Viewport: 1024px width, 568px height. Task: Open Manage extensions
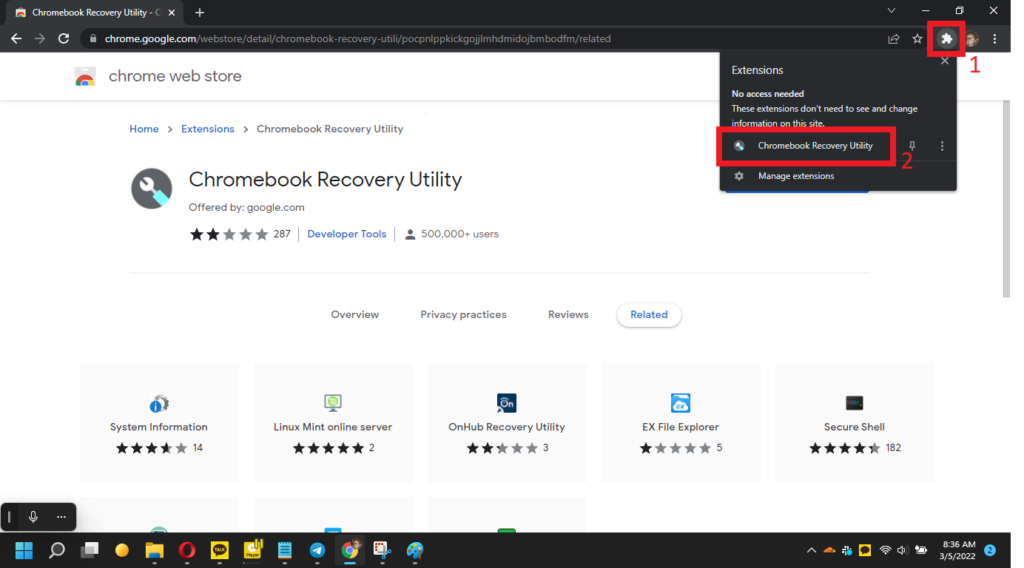point(795,176)
